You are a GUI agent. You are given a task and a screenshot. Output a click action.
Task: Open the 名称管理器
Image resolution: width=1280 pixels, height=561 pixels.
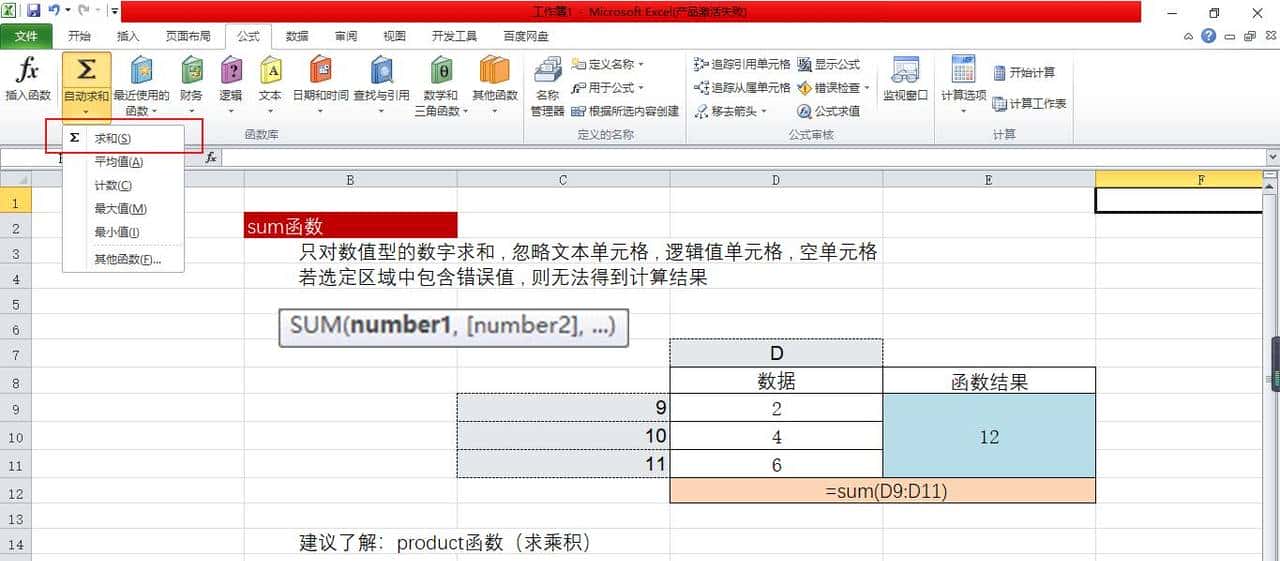click(x=547, y=87)
